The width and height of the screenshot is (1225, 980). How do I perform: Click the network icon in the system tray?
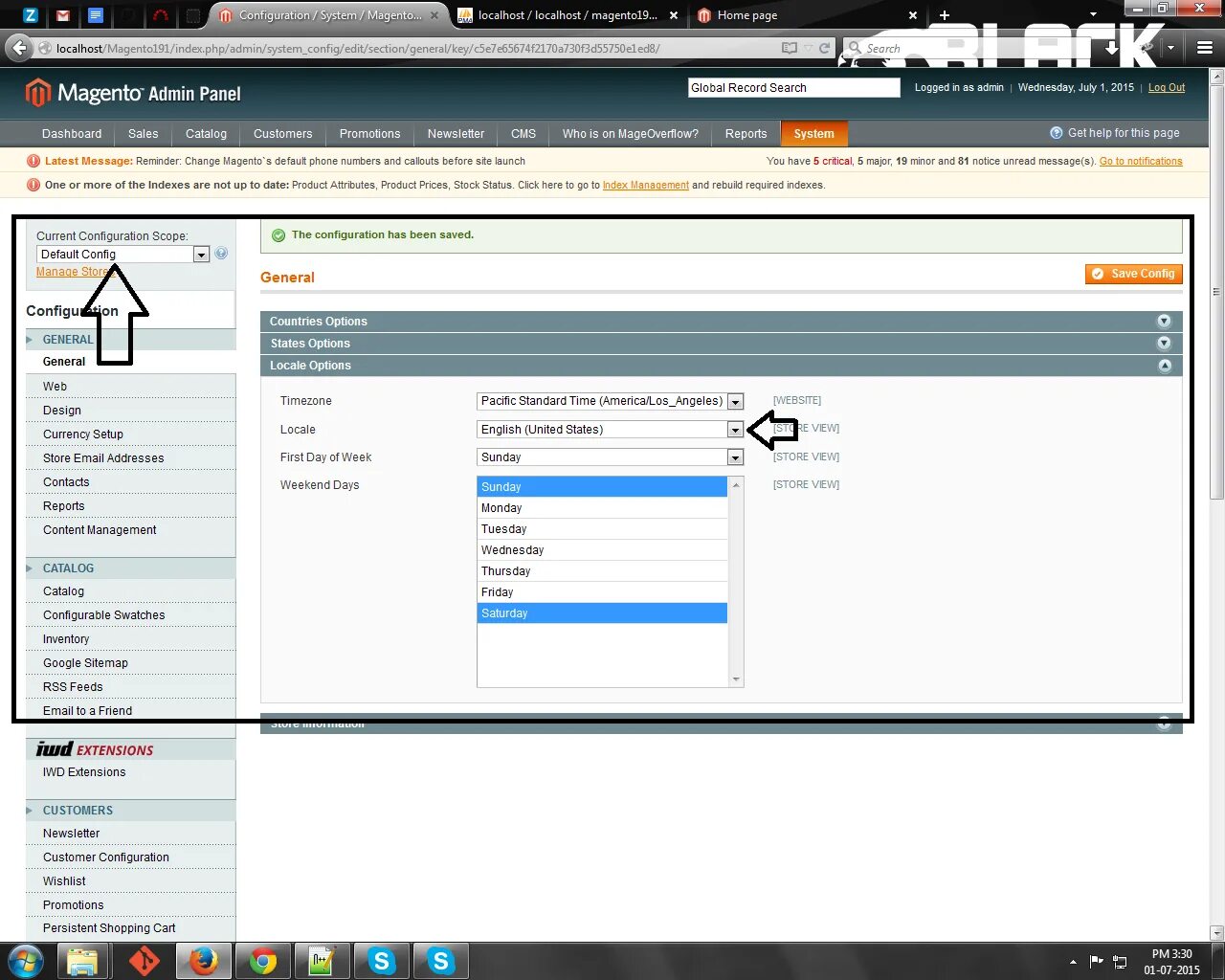tap(1120, 961)
